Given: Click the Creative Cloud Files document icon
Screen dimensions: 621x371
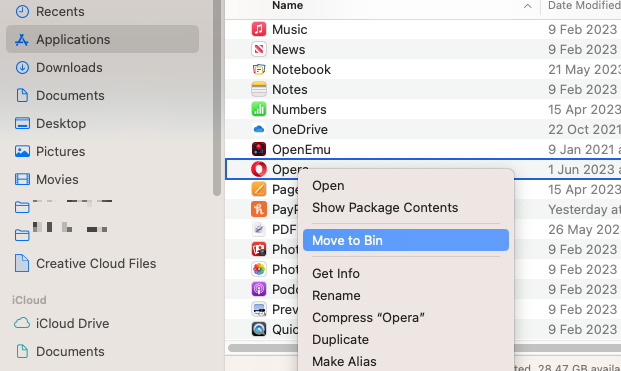Looking at the screenshot, I should [22, 263].
